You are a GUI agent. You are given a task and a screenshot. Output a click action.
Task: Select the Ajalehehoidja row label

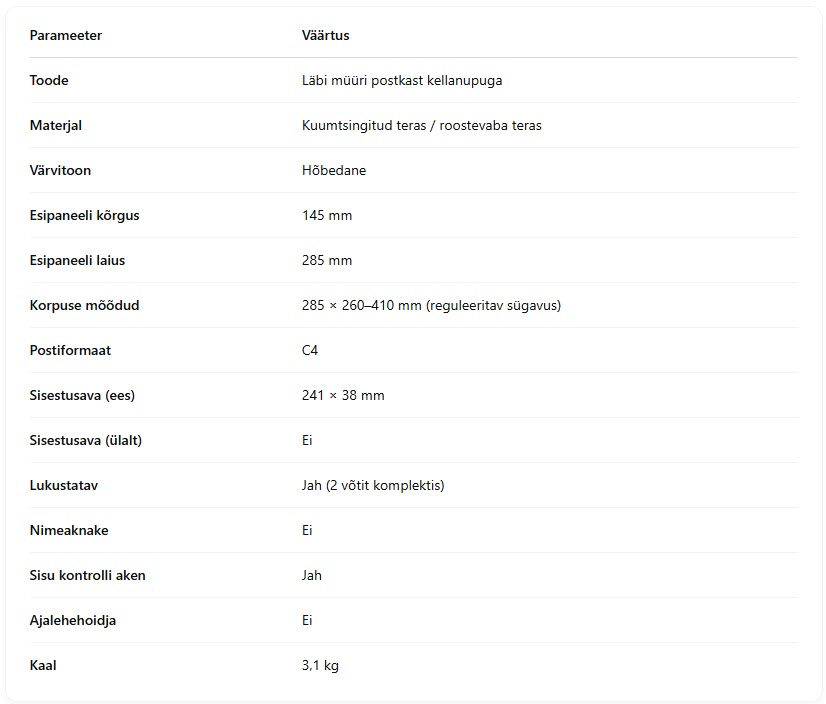[73, 621]
